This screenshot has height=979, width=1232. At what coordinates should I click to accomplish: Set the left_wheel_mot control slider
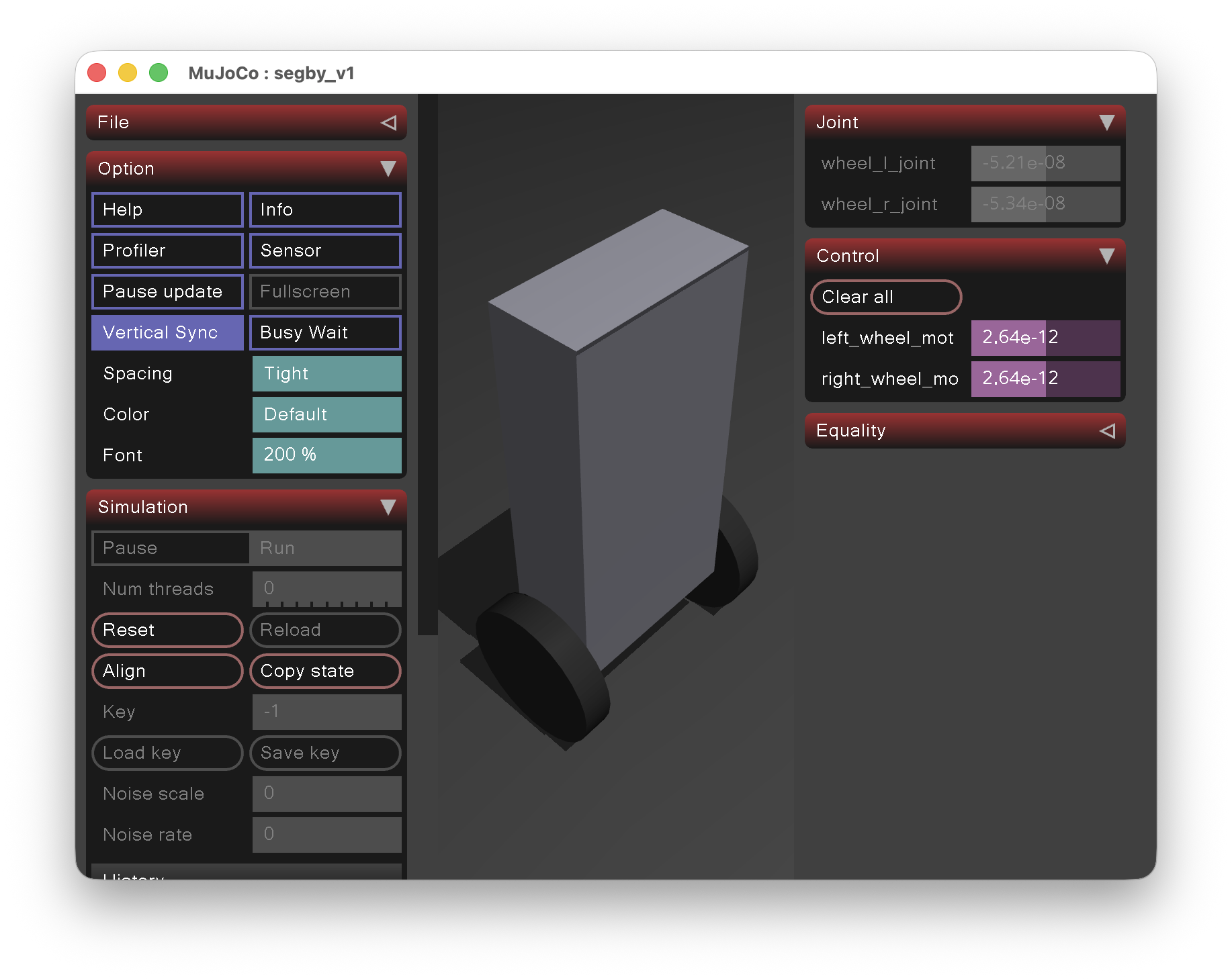point(1045,338)
